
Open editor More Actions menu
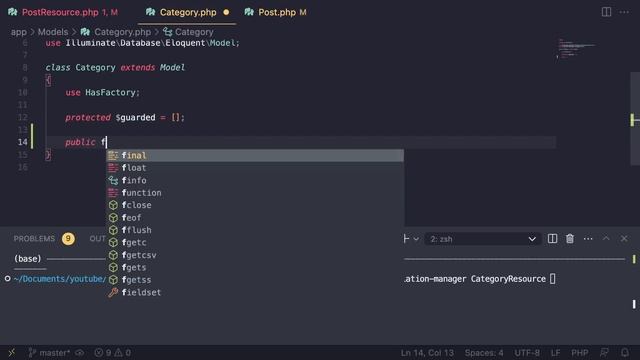point(624,12)
